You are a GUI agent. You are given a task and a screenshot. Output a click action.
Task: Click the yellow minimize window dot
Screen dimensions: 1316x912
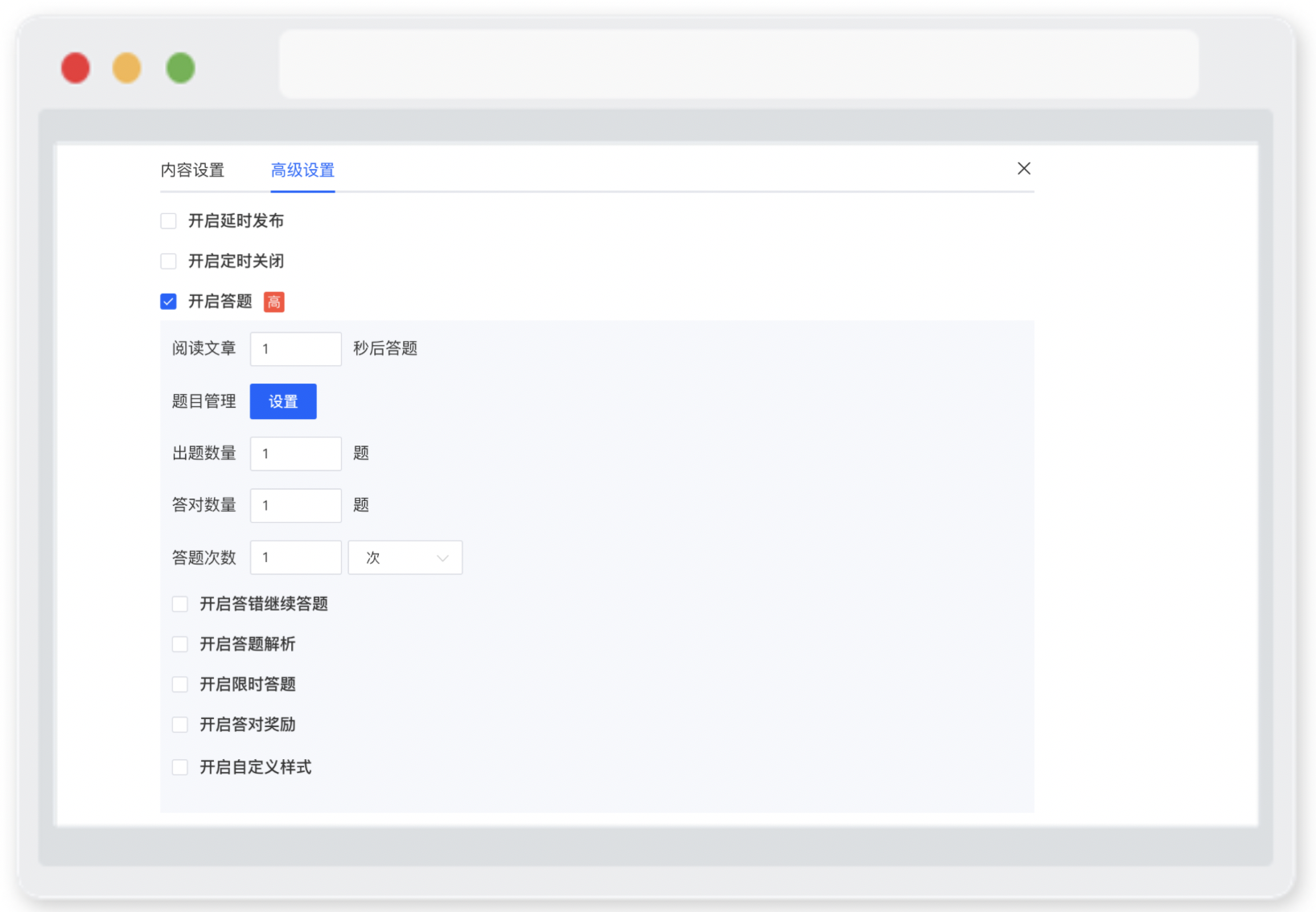coord(127,68)
